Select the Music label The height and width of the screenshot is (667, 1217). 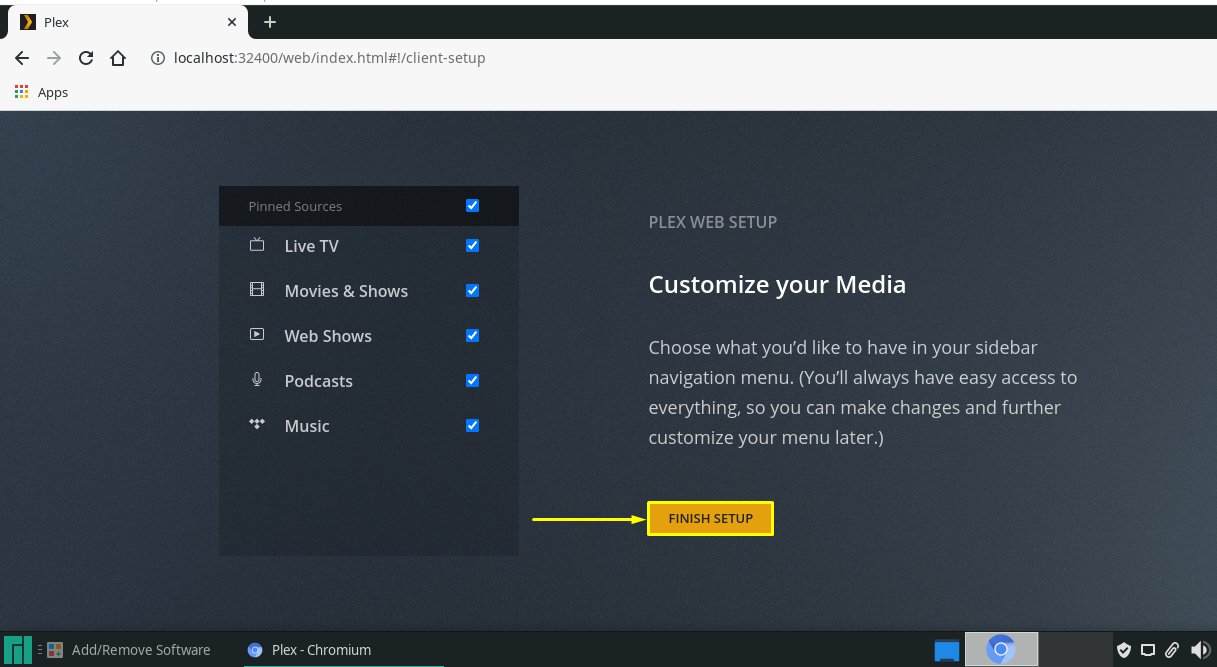(x=307, y=426)
